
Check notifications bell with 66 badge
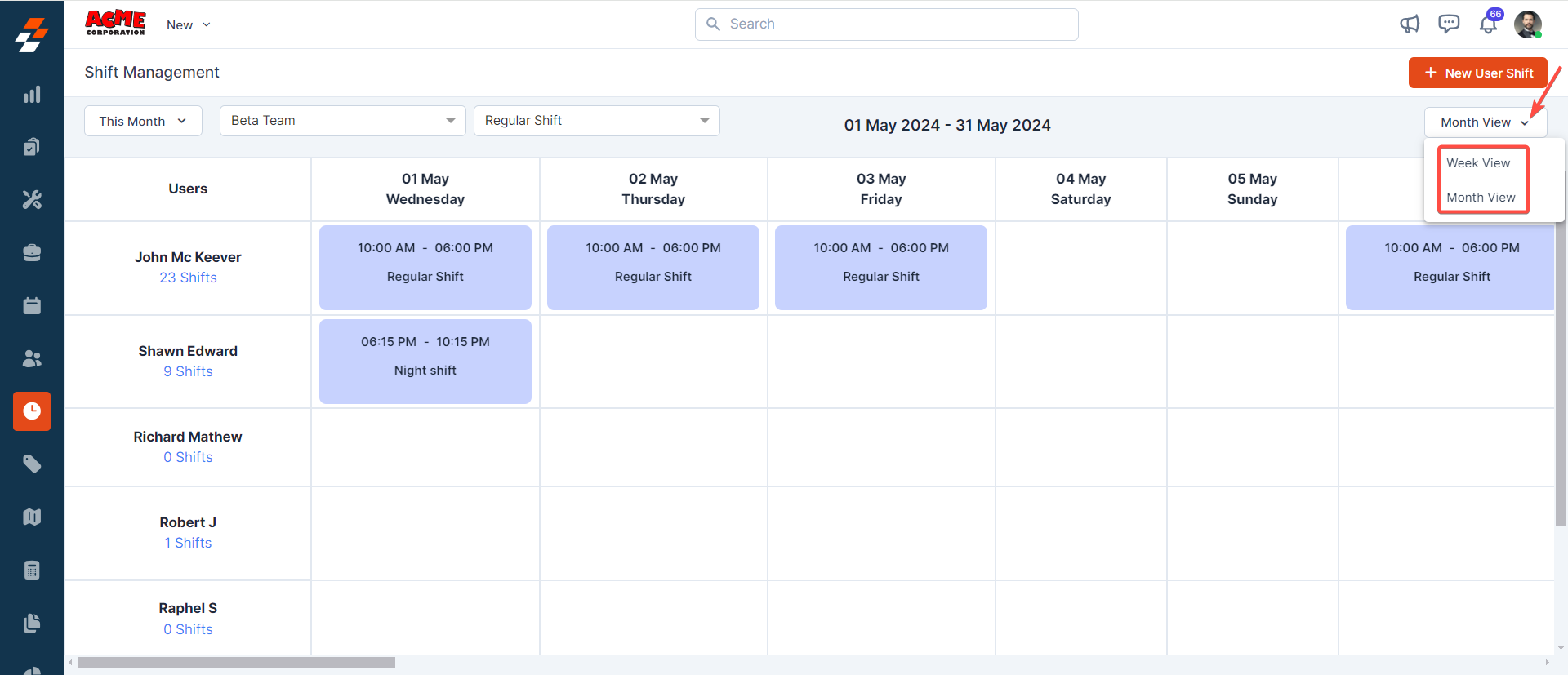click(x=1488, y=24)
